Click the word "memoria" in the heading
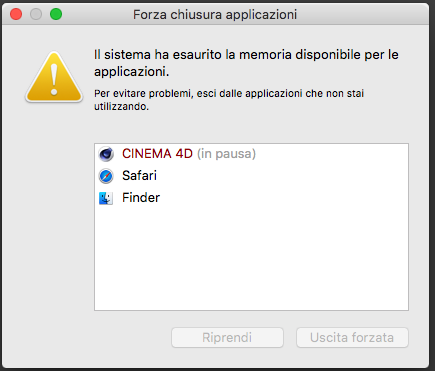Image resolution: width=435 pixels, height=371 pixels. (265, 55)
